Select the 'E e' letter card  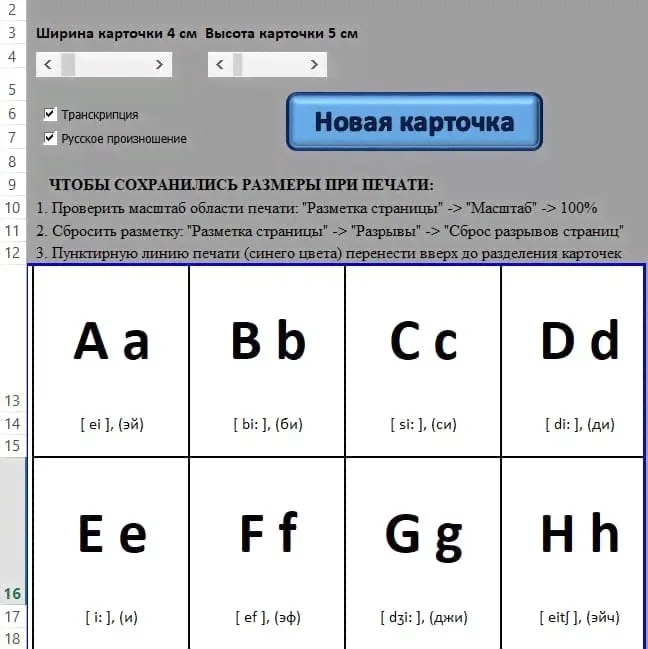click(111, 536)
